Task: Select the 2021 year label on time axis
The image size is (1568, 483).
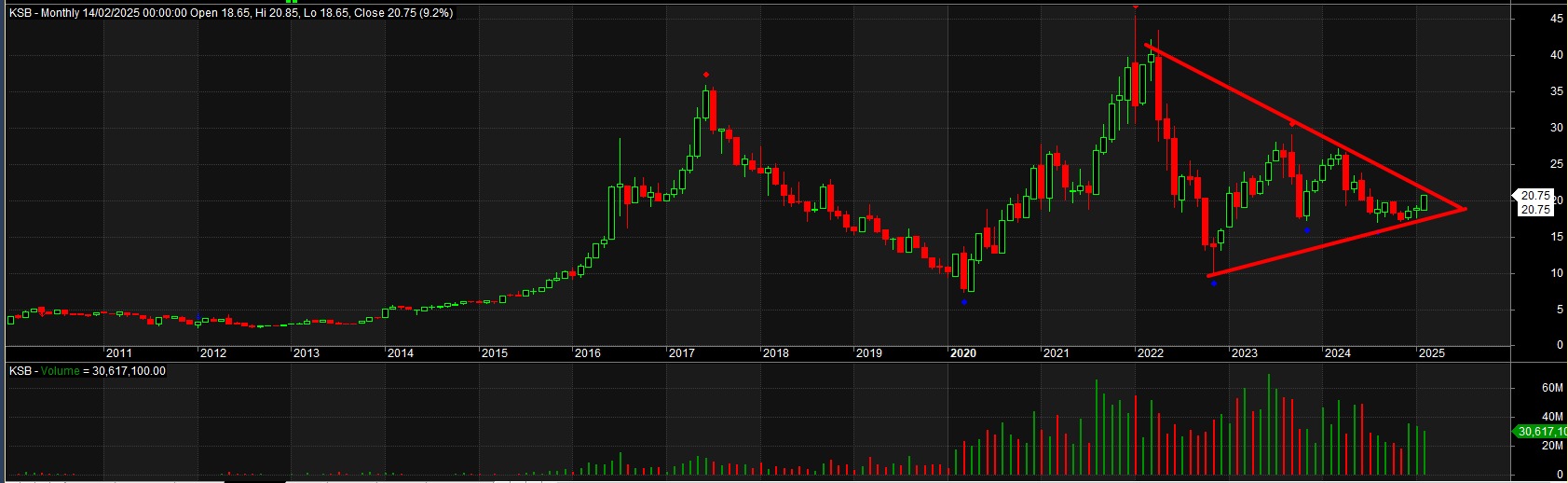Action: coord(1057,353)
